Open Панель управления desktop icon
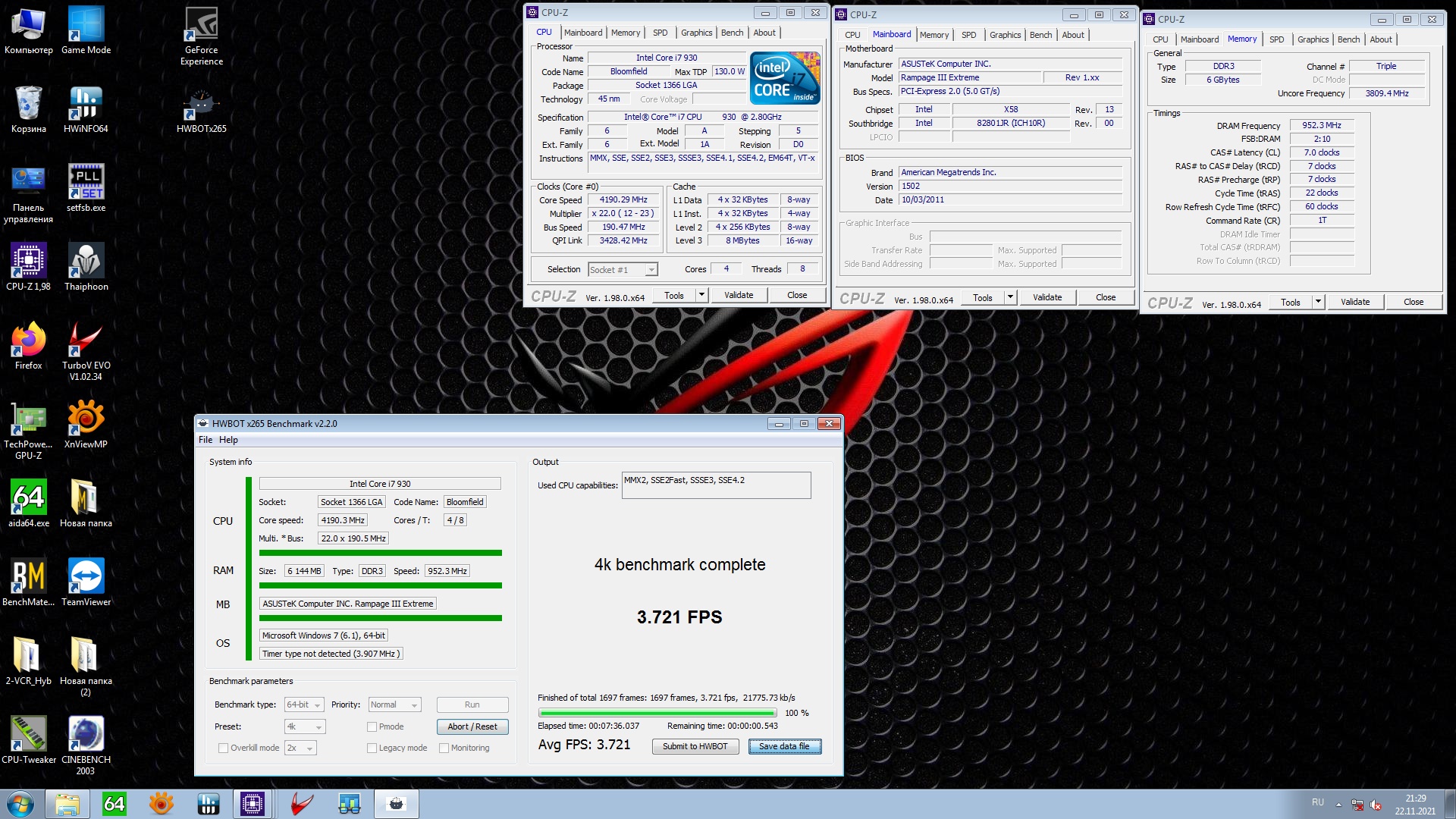Viewport: 1456px width, 819px height. tap(29, 193)
